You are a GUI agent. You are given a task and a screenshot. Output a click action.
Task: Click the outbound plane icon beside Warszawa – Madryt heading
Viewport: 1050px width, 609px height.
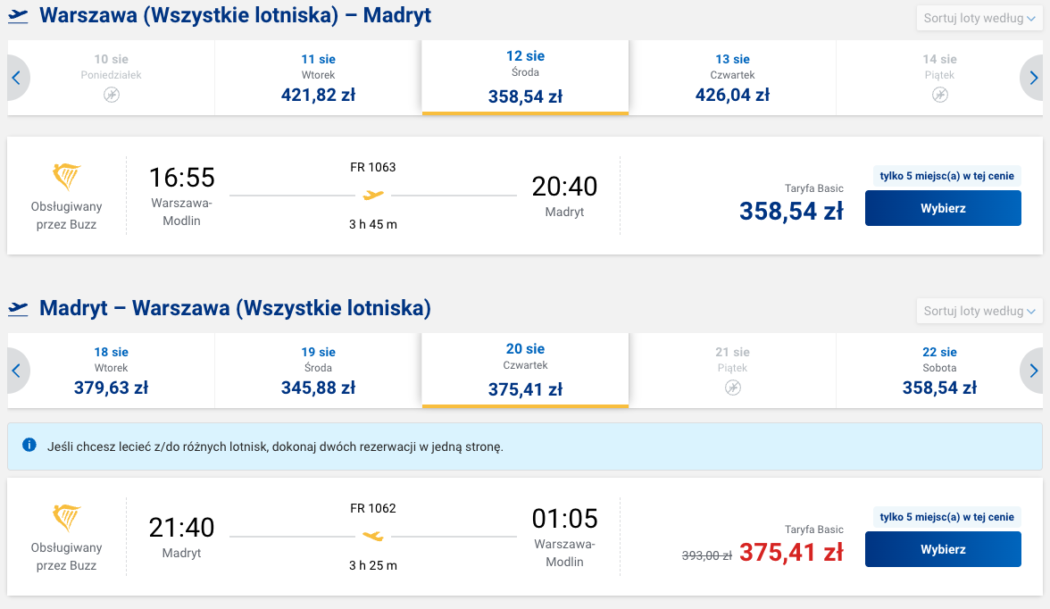tap(18, 17)
